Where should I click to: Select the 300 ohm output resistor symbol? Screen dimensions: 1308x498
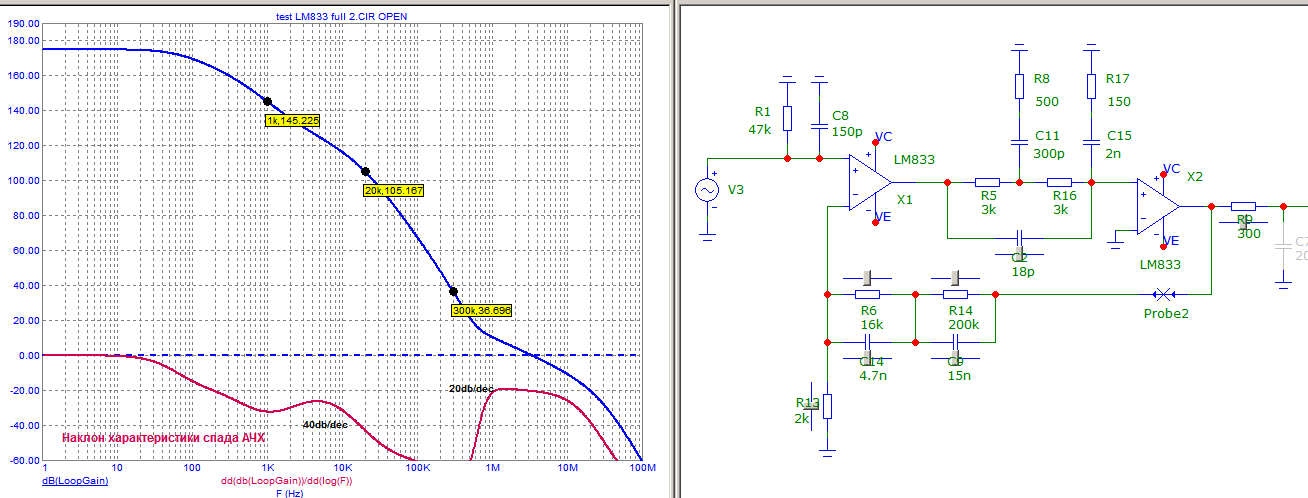tap(1245, 207)
